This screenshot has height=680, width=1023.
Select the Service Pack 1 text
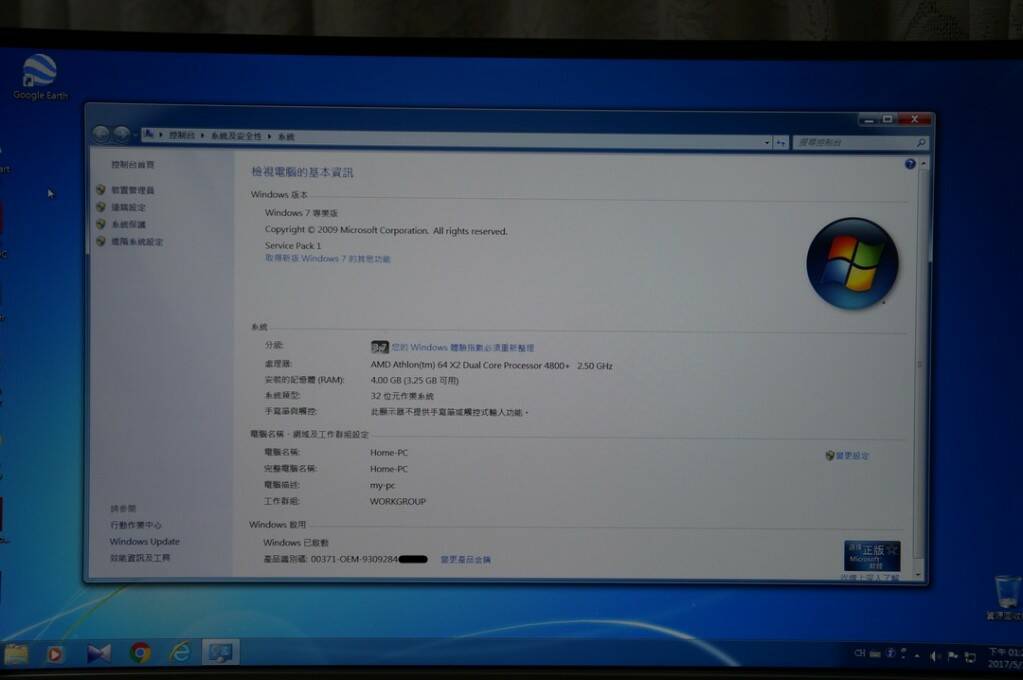tap(293, 245)
